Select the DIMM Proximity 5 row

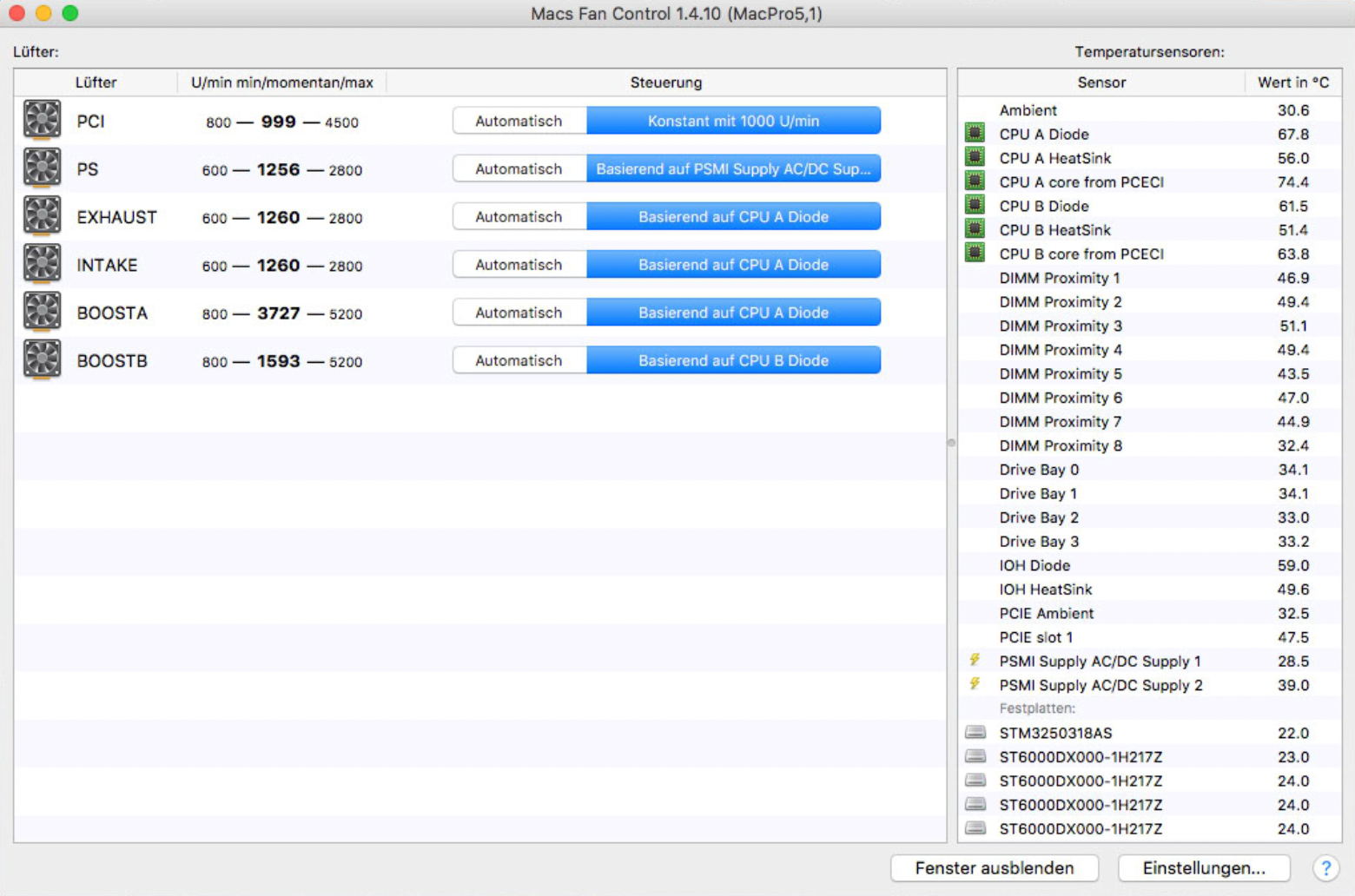tap(1150, 372)
